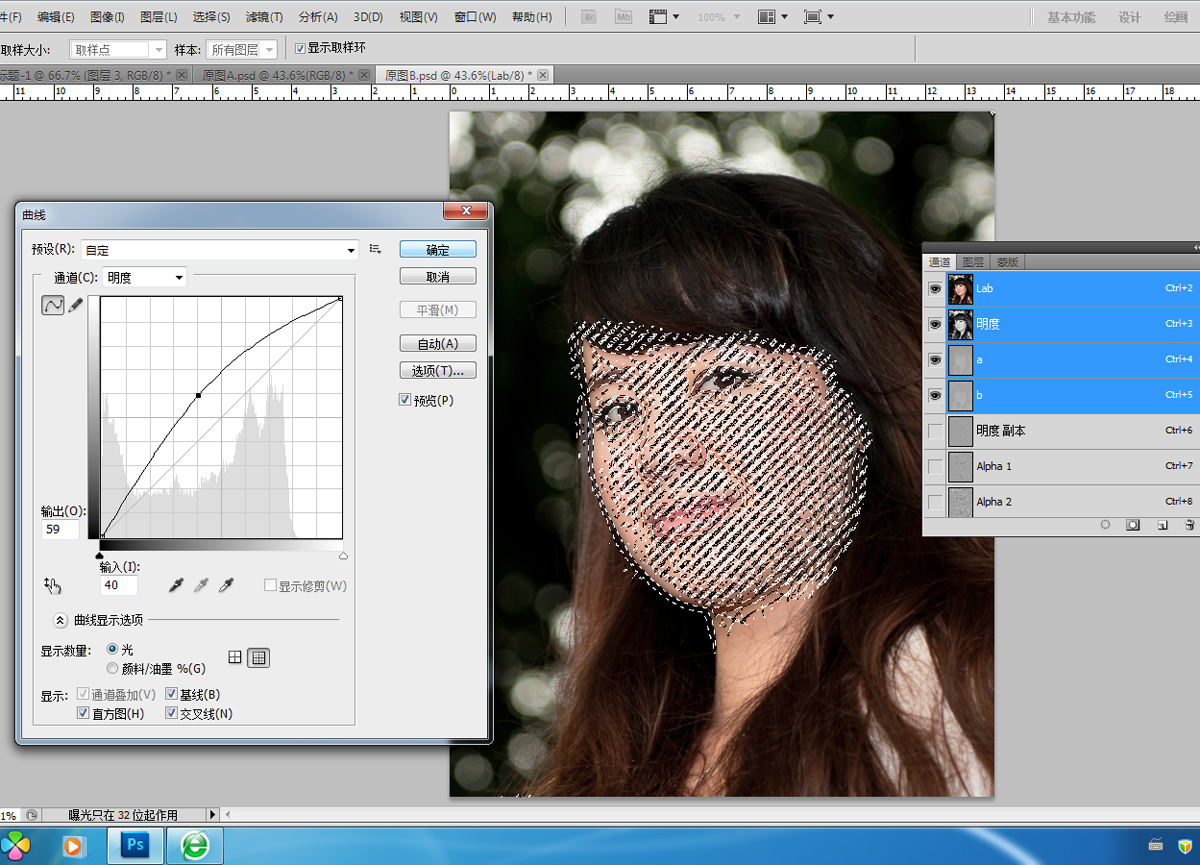The height and width of the screenshot is (865, 1200).
Task: Open the Curves preset options menu icon
Action: (x=376, y=249)
